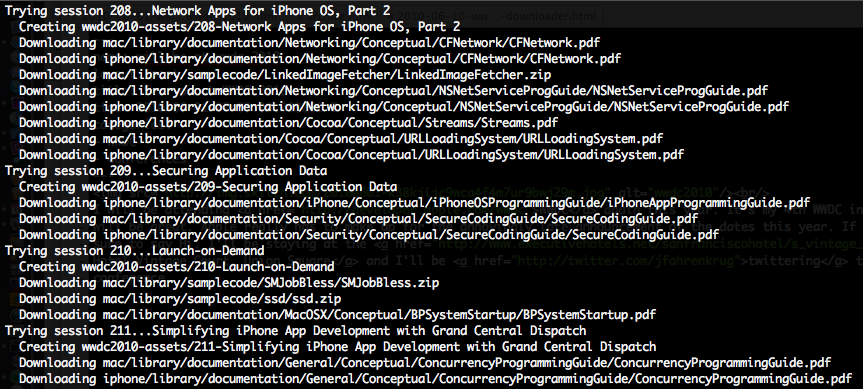The height and width of the screenshot is (389, 863).
Task: Click the ssd.zip download line
Action: pos(180,299)
